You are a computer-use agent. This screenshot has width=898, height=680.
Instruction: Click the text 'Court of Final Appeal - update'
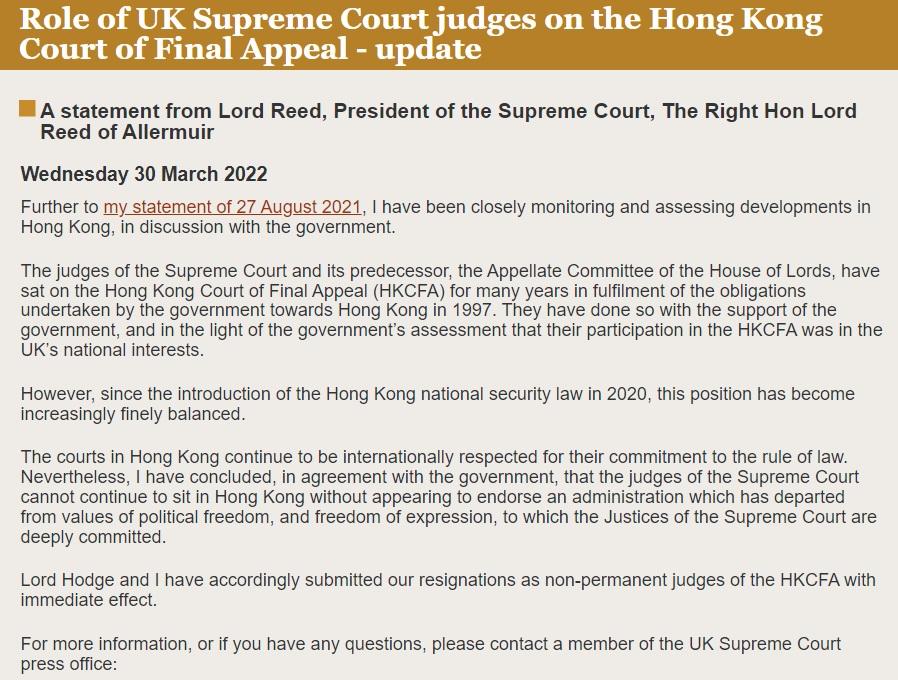coord(250,48)
